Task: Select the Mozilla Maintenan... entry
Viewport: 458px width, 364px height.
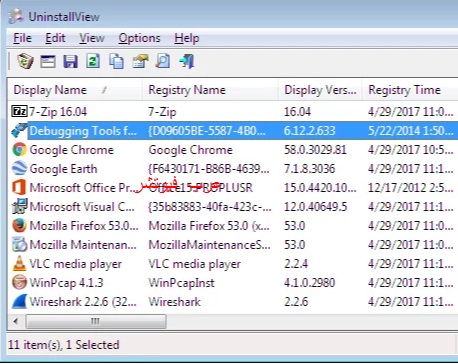Action: pos(83,245)
